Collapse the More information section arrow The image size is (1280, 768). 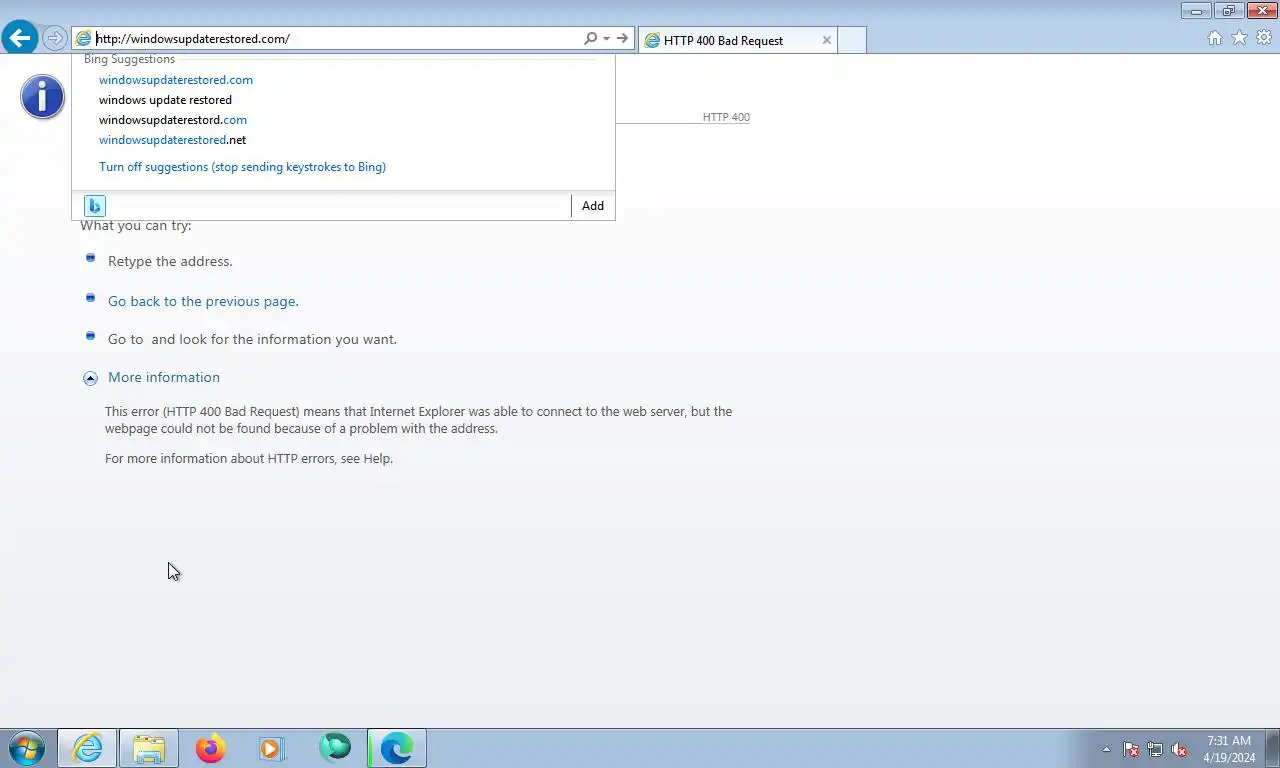tap(90, 378)
